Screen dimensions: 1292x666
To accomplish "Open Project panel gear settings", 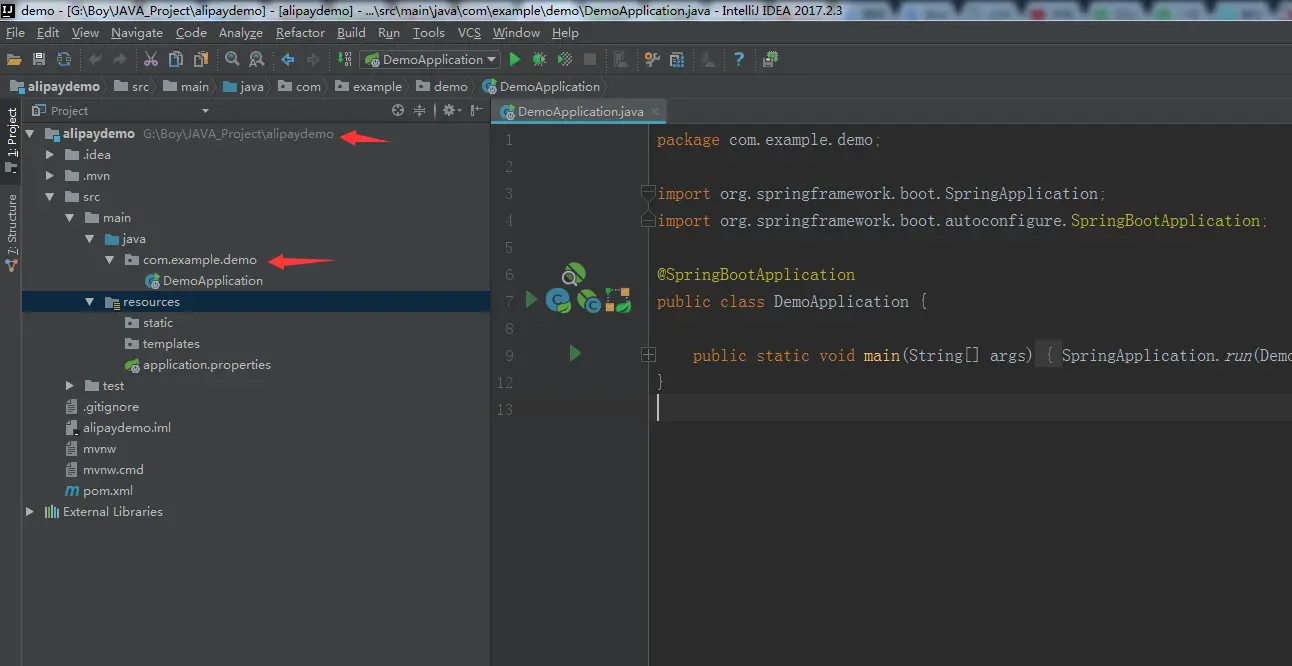I will point(451,111).
